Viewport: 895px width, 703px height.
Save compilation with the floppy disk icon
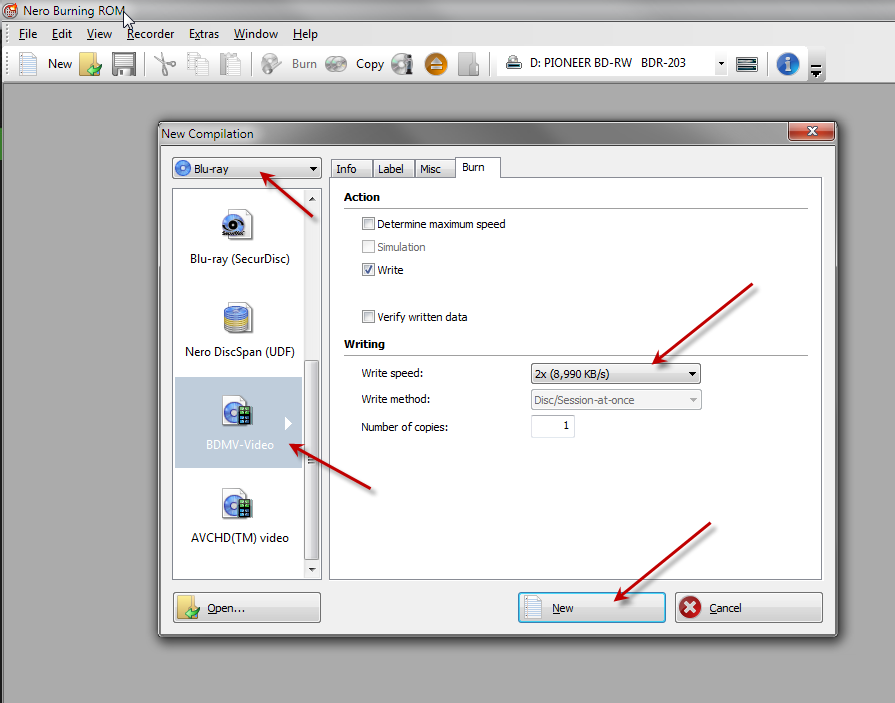(123, 64)
